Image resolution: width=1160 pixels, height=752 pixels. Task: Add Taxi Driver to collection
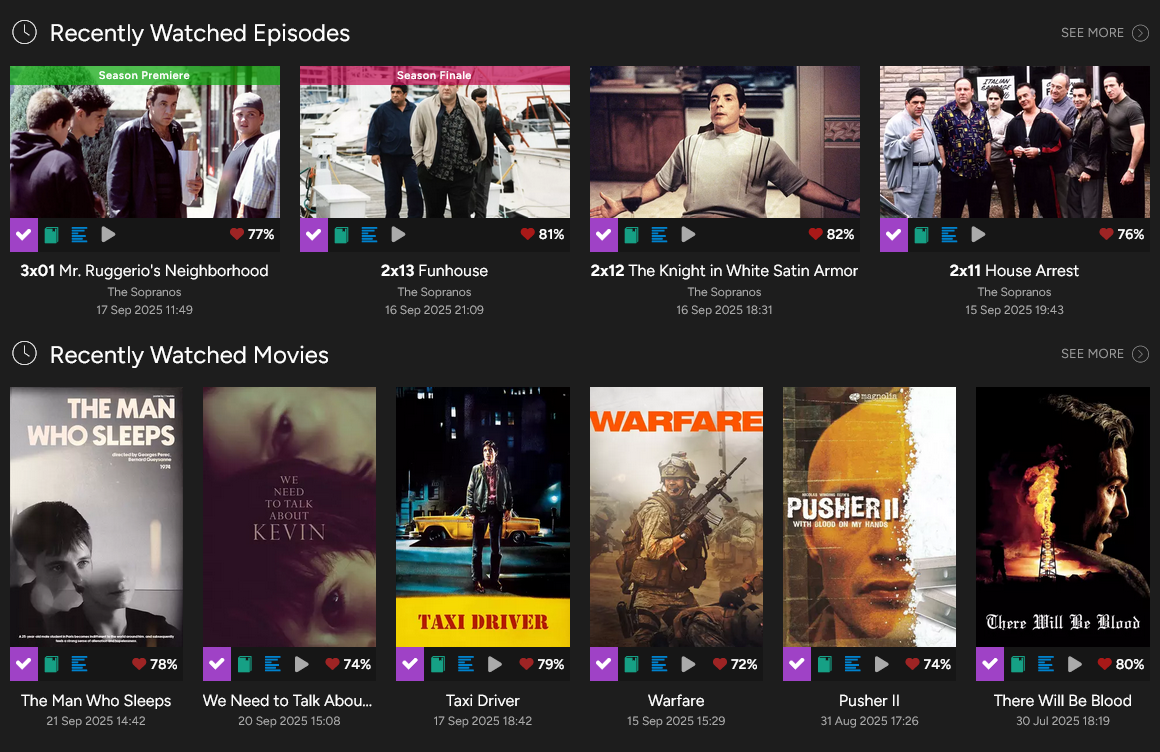[438, 664]
